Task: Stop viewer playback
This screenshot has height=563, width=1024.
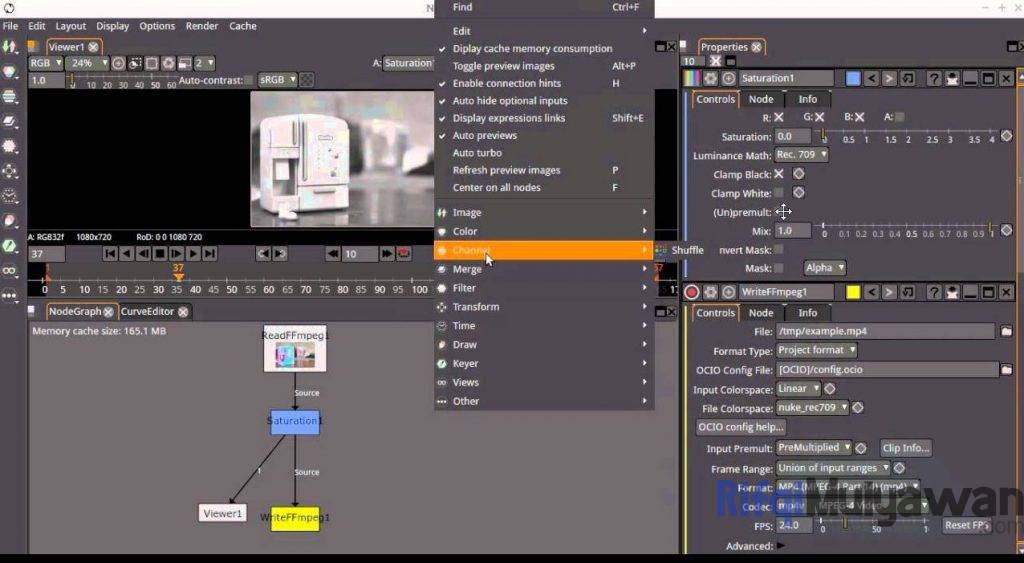Action: tap(160, 253)
